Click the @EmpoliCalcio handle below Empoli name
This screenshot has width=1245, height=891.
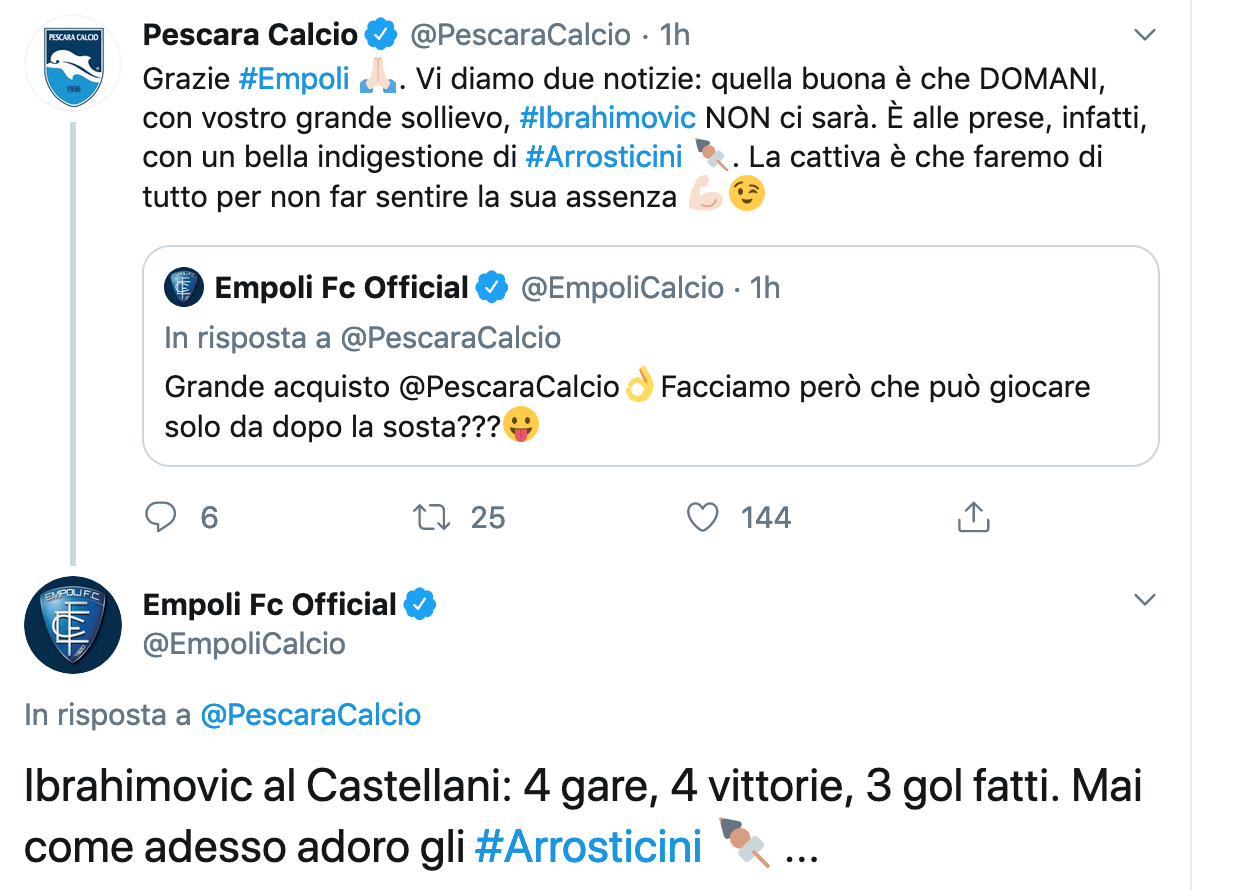click(x=244, y=644)
